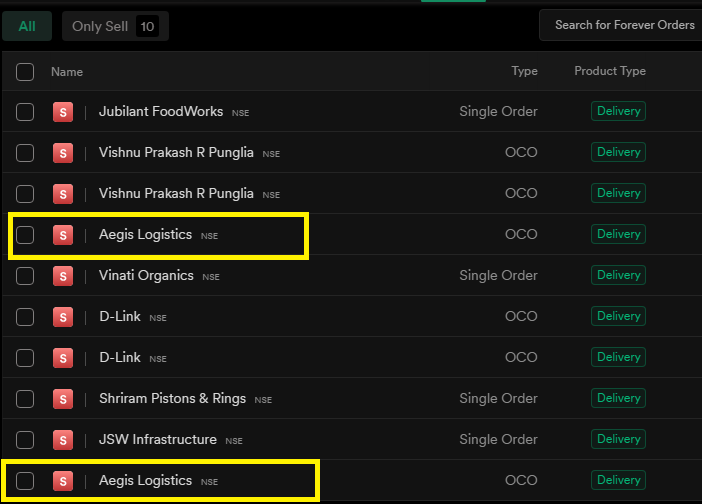702x504 pixels.
Task: Click the Delivery tag on JSW Infrastructure
Action: click(618, 440)
